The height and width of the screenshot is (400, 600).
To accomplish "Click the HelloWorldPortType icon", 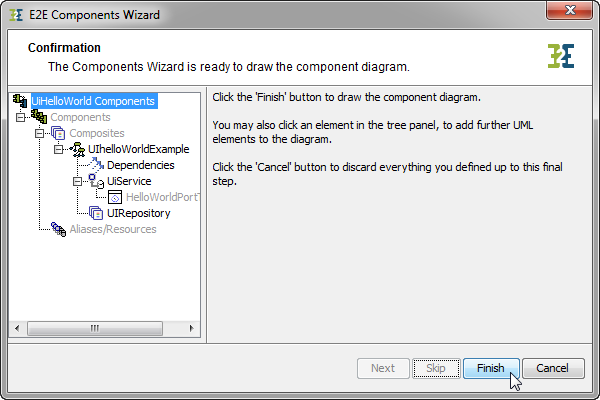I will pyautogui.click(x=115, y=197).
